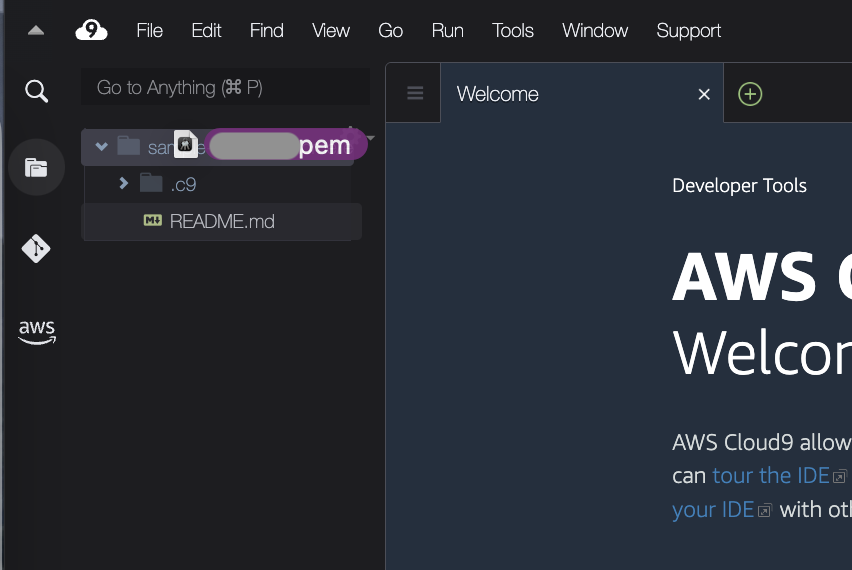Viewport: 852px width, 570px height.
Task: Add new tab with plus icon
Action: [x=750, y=94]
